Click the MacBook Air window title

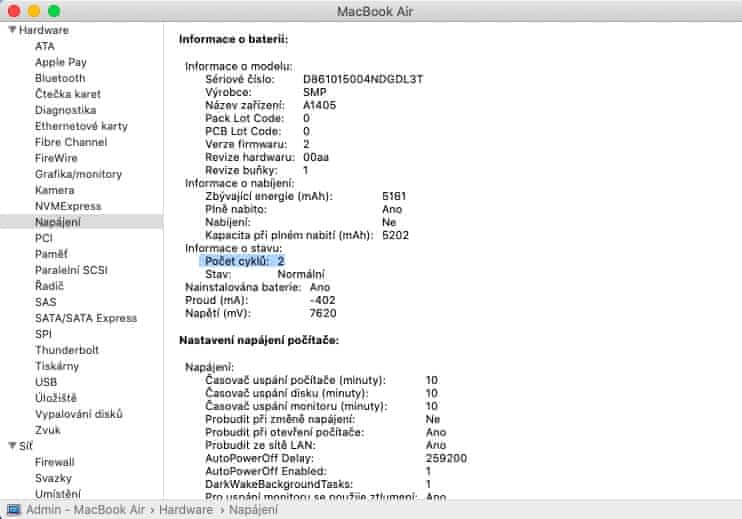(x=375, y=11)
